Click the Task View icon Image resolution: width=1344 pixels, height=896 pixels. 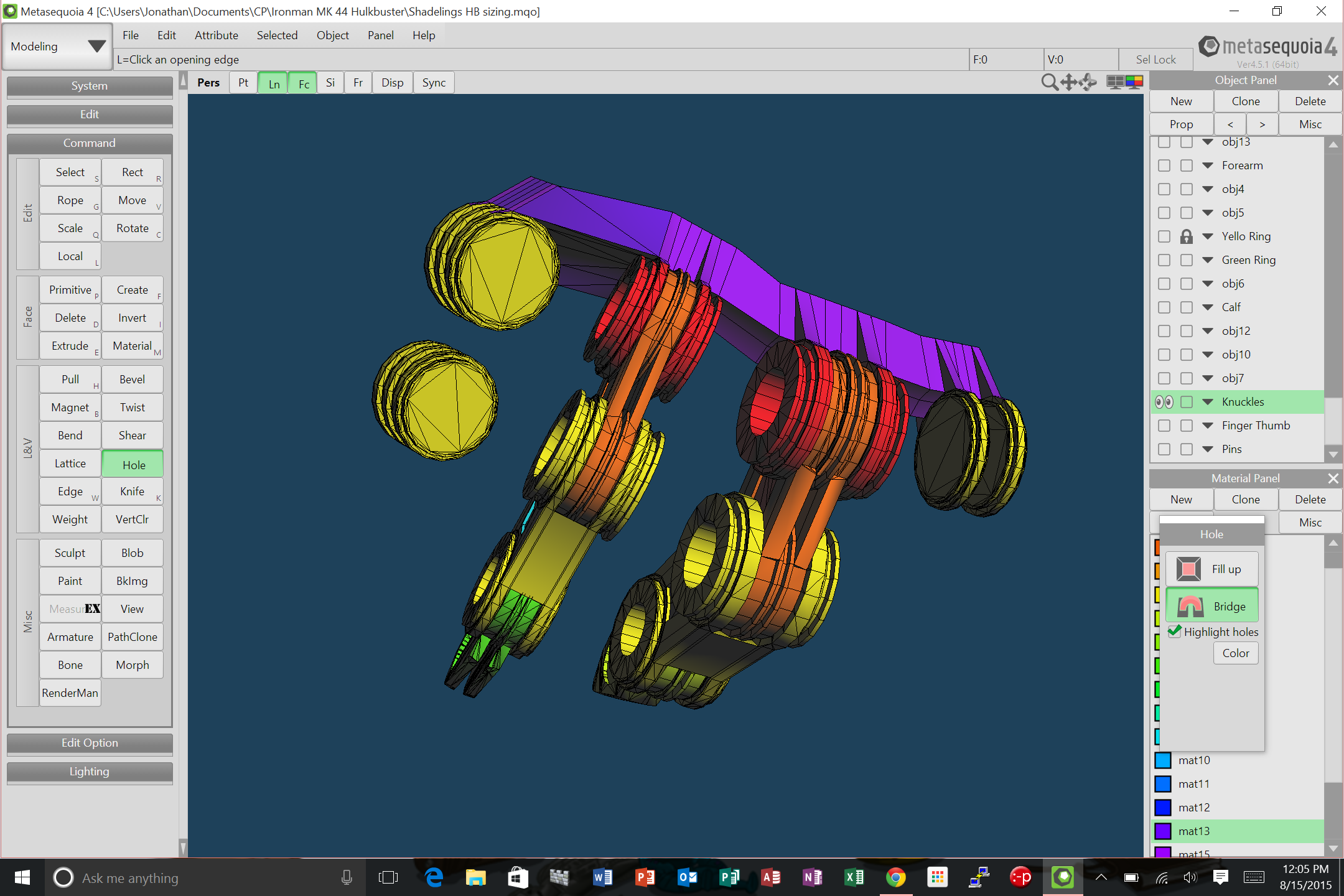[x=388, y=877]
